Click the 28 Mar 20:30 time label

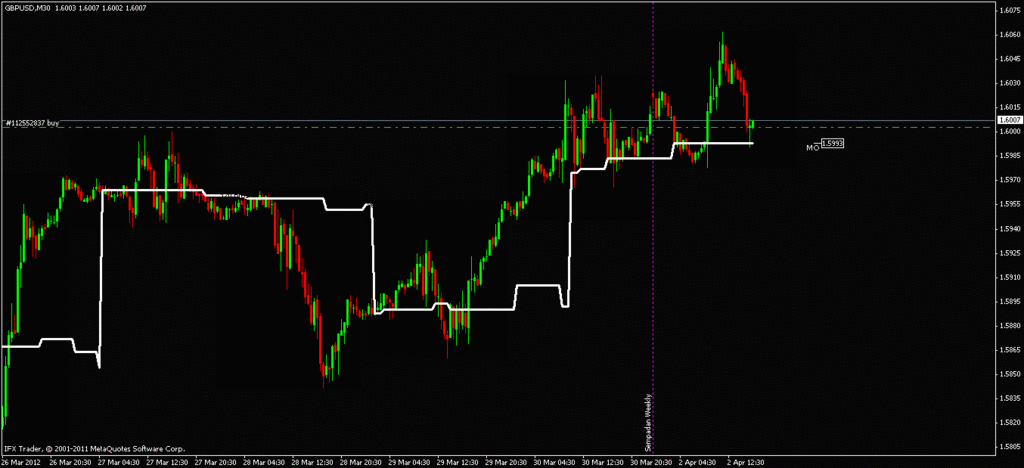(359, 461)
